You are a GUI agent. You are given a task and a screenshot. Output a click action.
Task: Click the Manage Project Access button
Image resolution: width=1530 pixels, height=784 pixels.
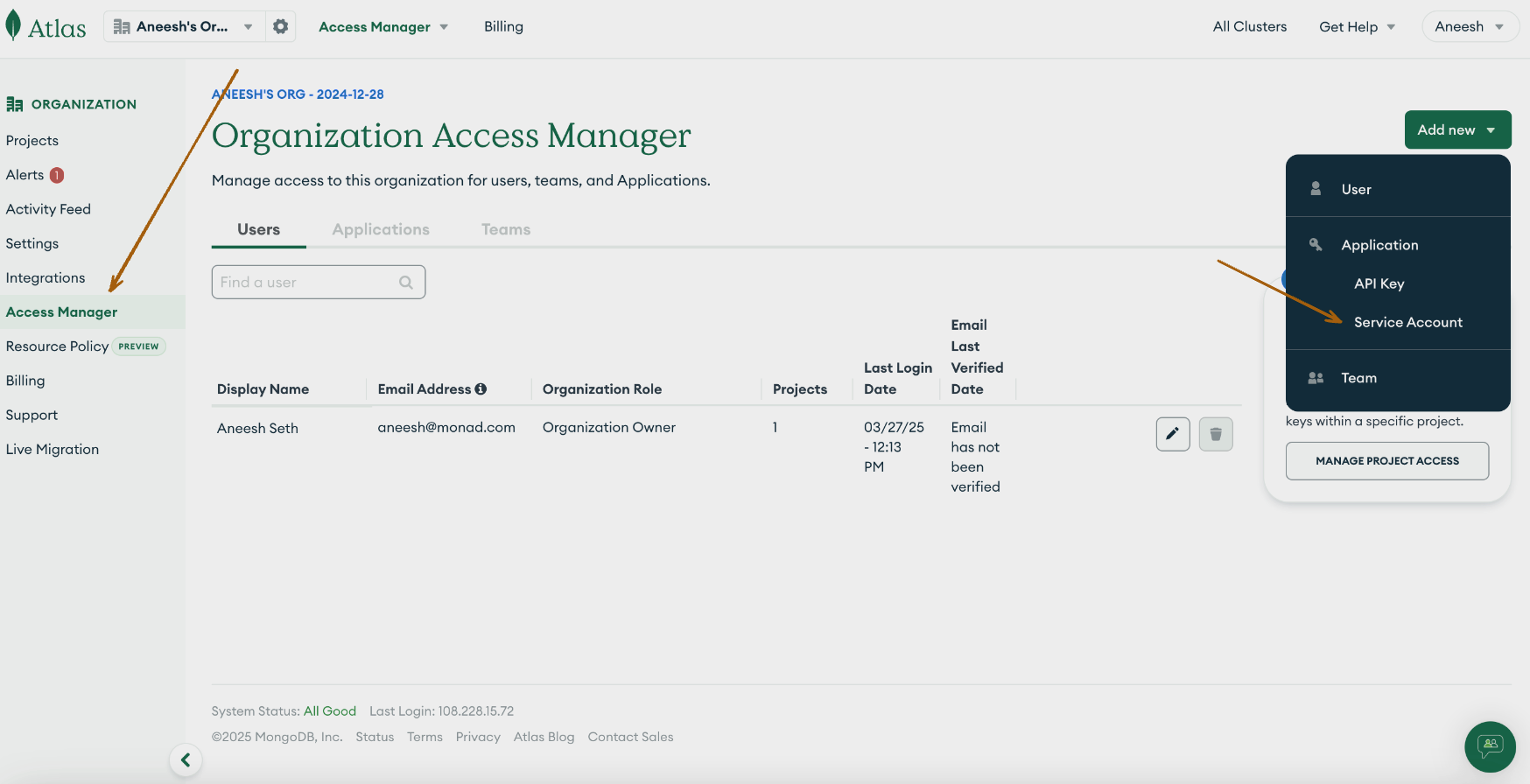(1386, 461)
